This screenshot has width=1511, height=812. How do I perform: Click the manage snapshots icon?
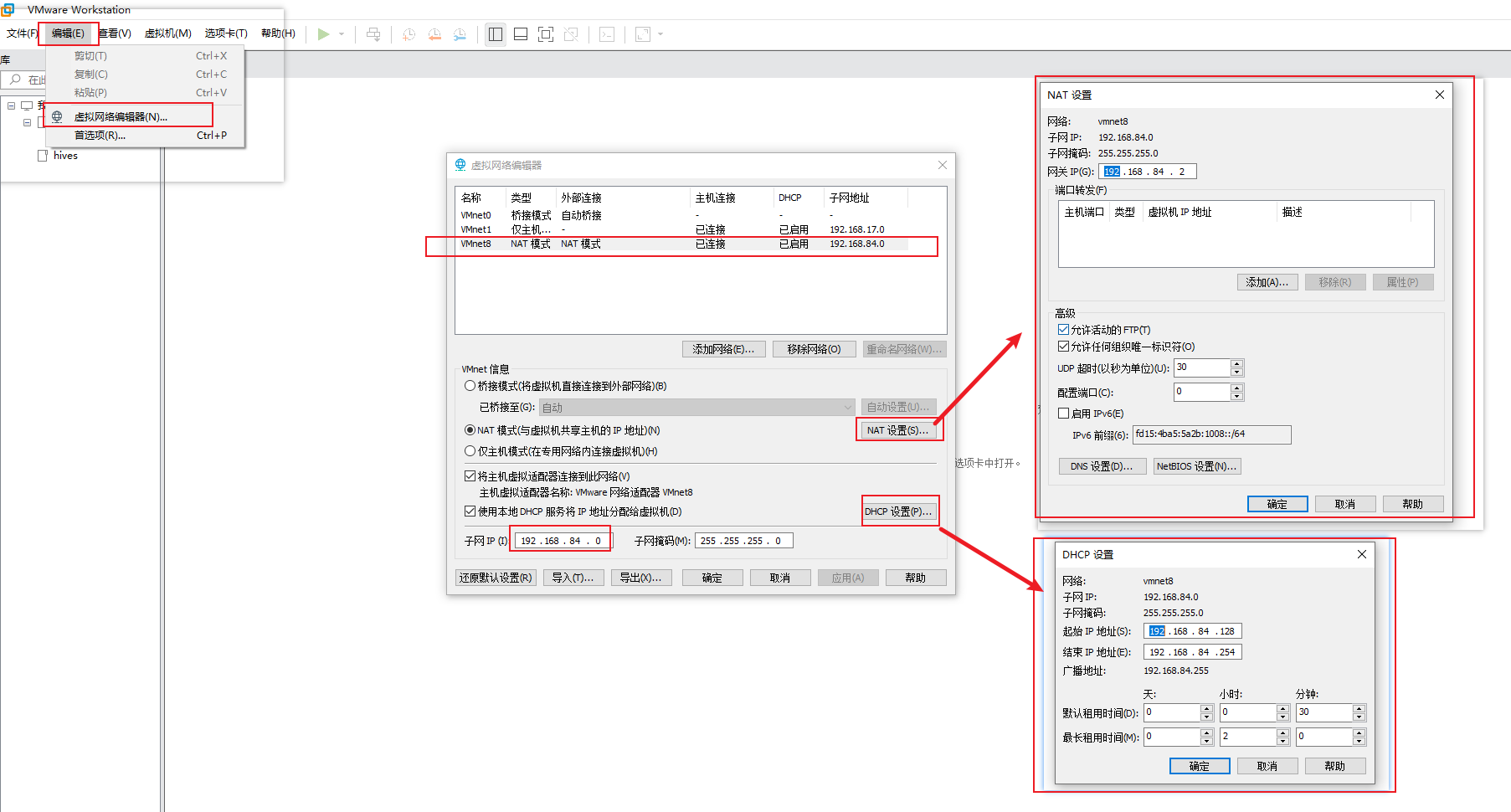[x=460, y=34]
